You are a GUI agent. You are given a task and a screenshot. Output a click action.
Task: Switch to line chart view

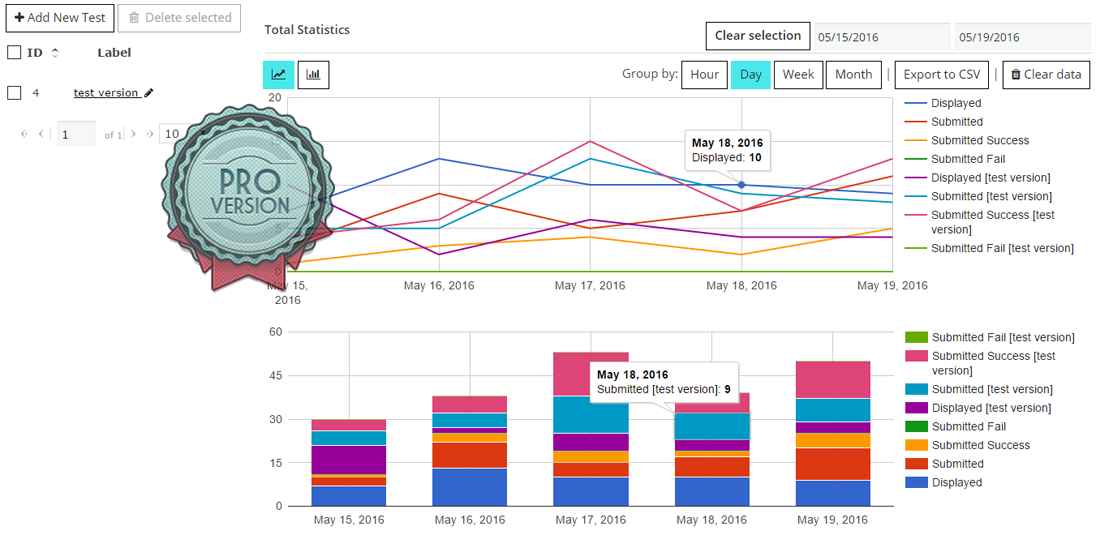tap(278, 75)
